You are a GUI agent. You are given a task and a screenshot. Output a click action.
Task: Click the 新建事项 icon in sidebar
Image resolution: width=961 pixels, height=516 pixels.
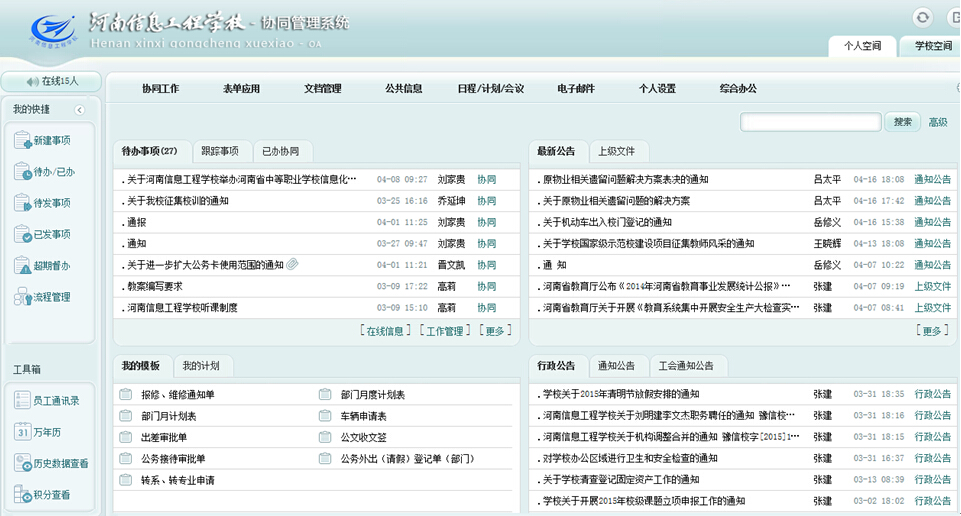[22, 141]
